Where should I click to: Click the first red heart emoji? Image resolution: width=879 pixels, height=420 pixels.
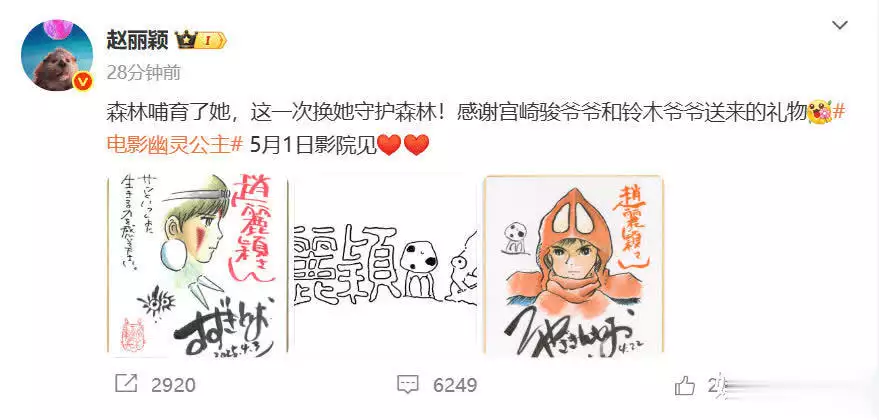390,145
